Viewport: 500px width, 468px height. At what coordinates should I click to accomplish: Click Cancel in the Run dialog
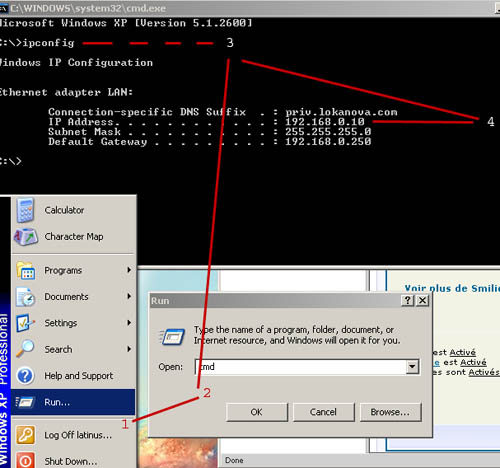[323, 412]
